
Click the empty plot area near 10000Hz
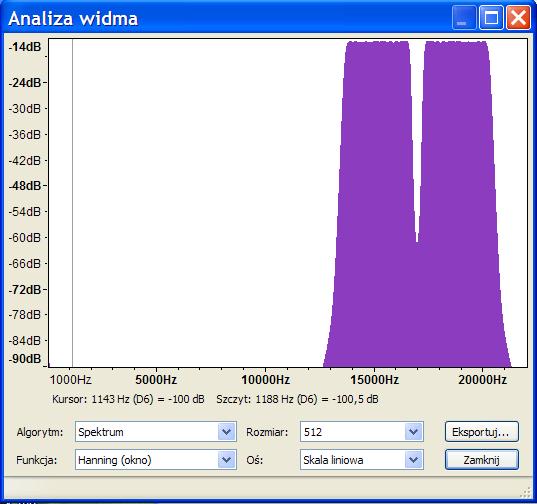point(265,205)
